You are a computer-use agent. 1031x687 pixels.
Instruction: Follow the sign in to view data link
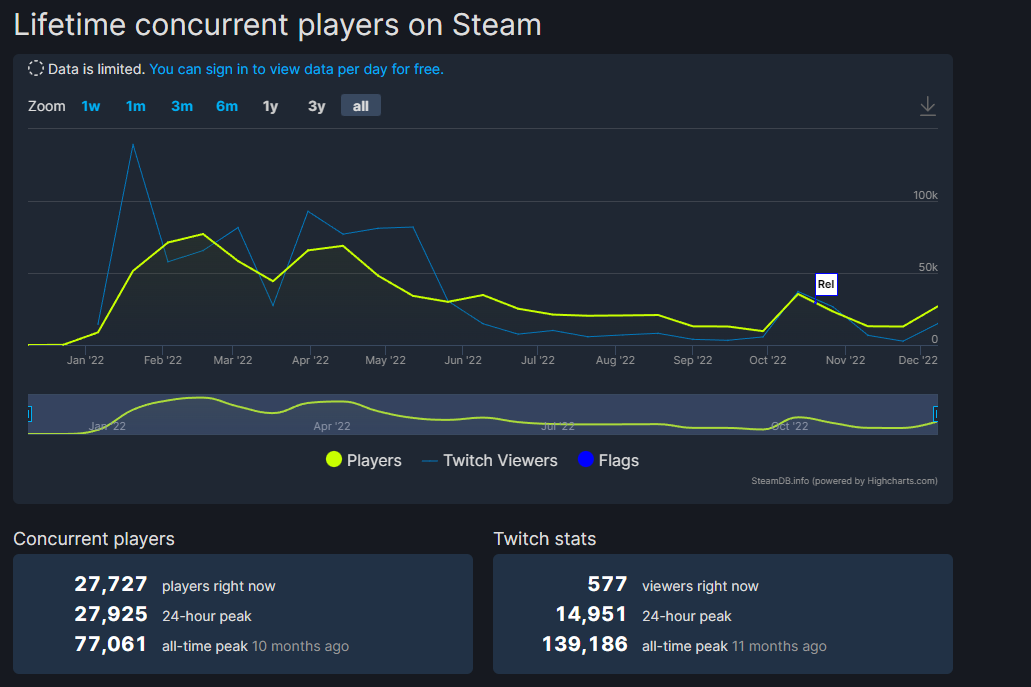click(297, 69)
